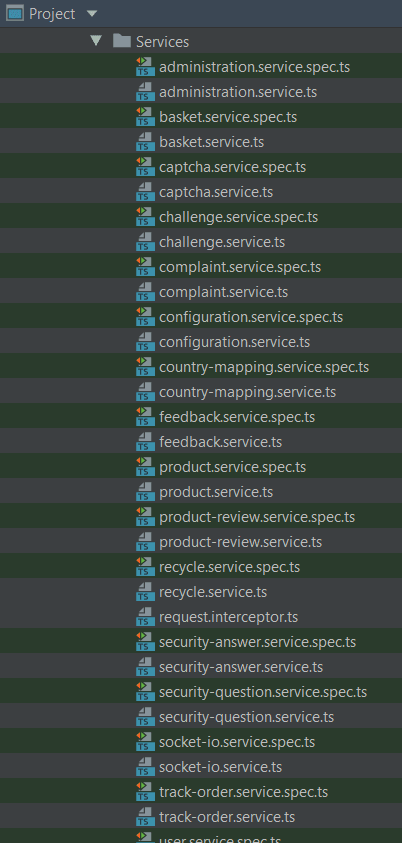This screenshot has width=402, height=843.
Task: Click test icon of complaint.service.spec.ts
Action: (143, 267)
